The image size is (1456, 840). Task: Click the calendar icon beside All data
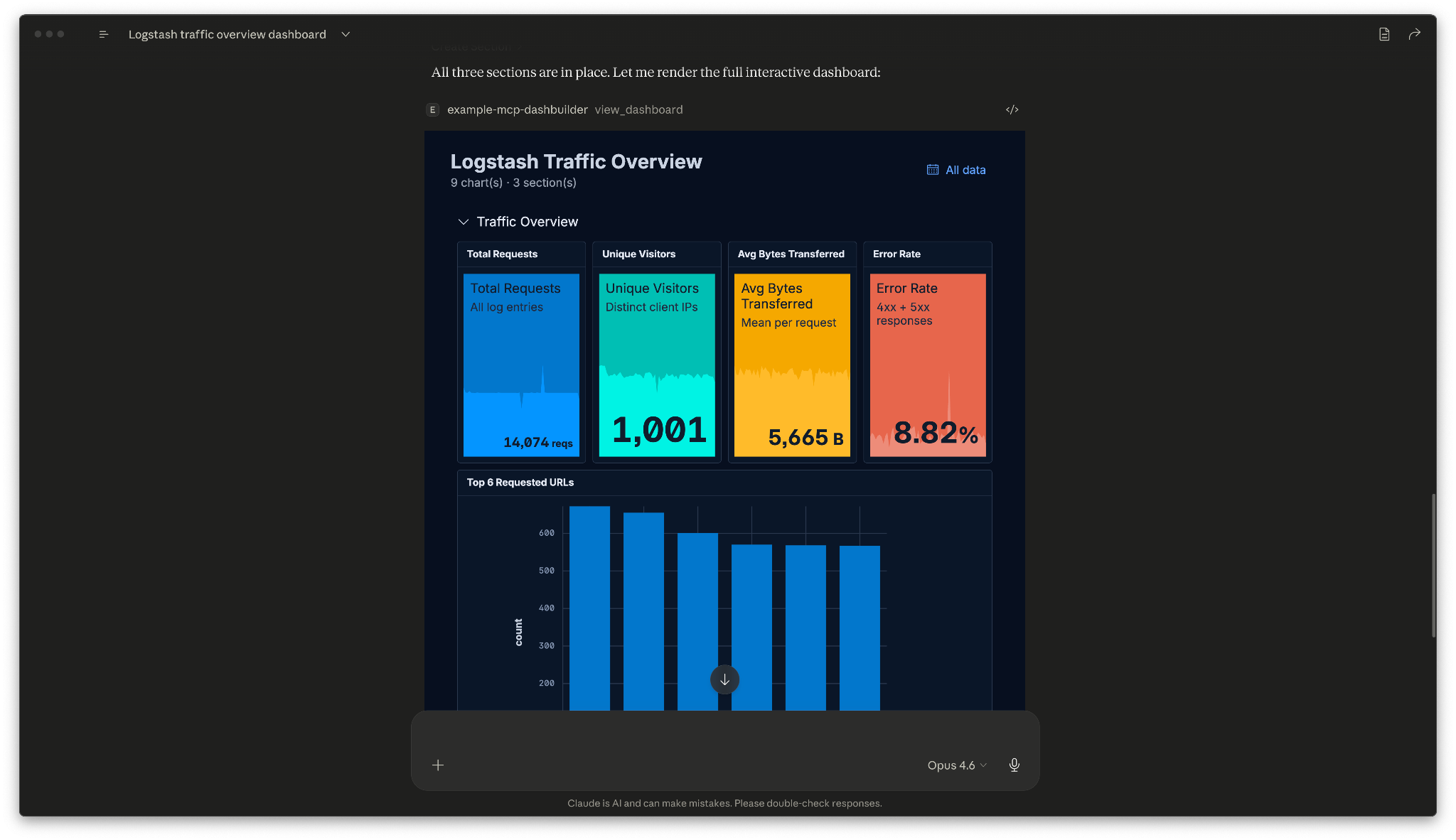click(932, 170)
